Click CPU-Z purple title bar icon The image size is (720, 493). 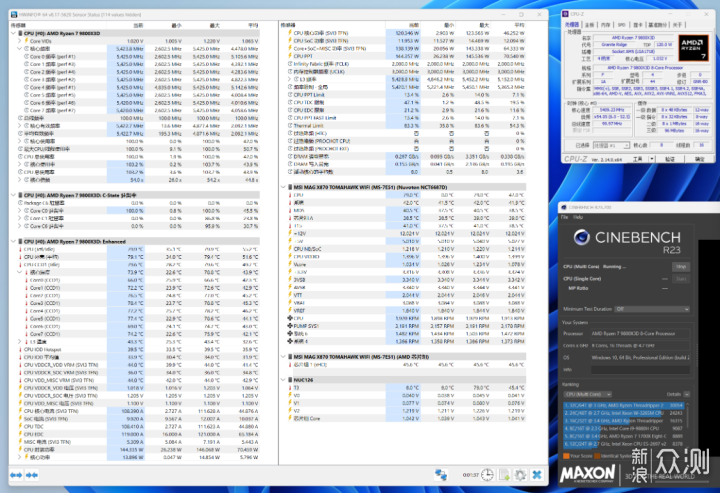pyautogui.click(x=566, y=14)
